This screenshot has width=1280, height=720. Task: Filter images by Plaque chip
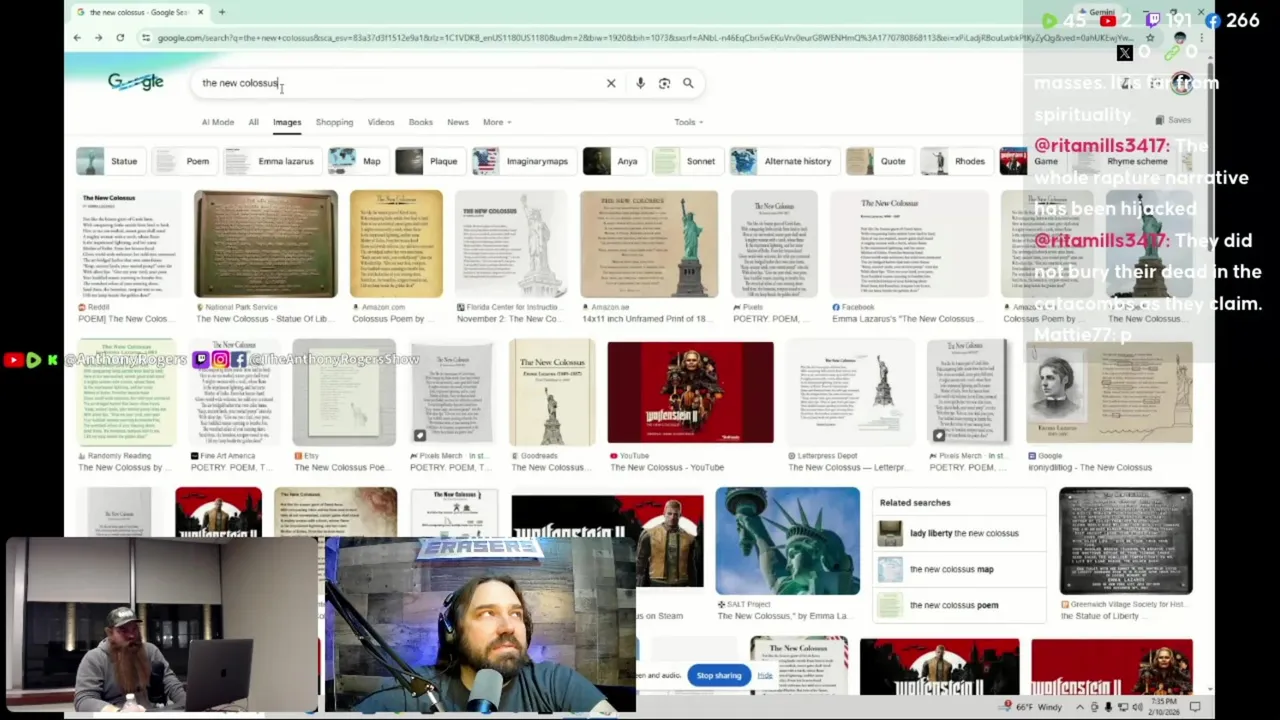429,161
